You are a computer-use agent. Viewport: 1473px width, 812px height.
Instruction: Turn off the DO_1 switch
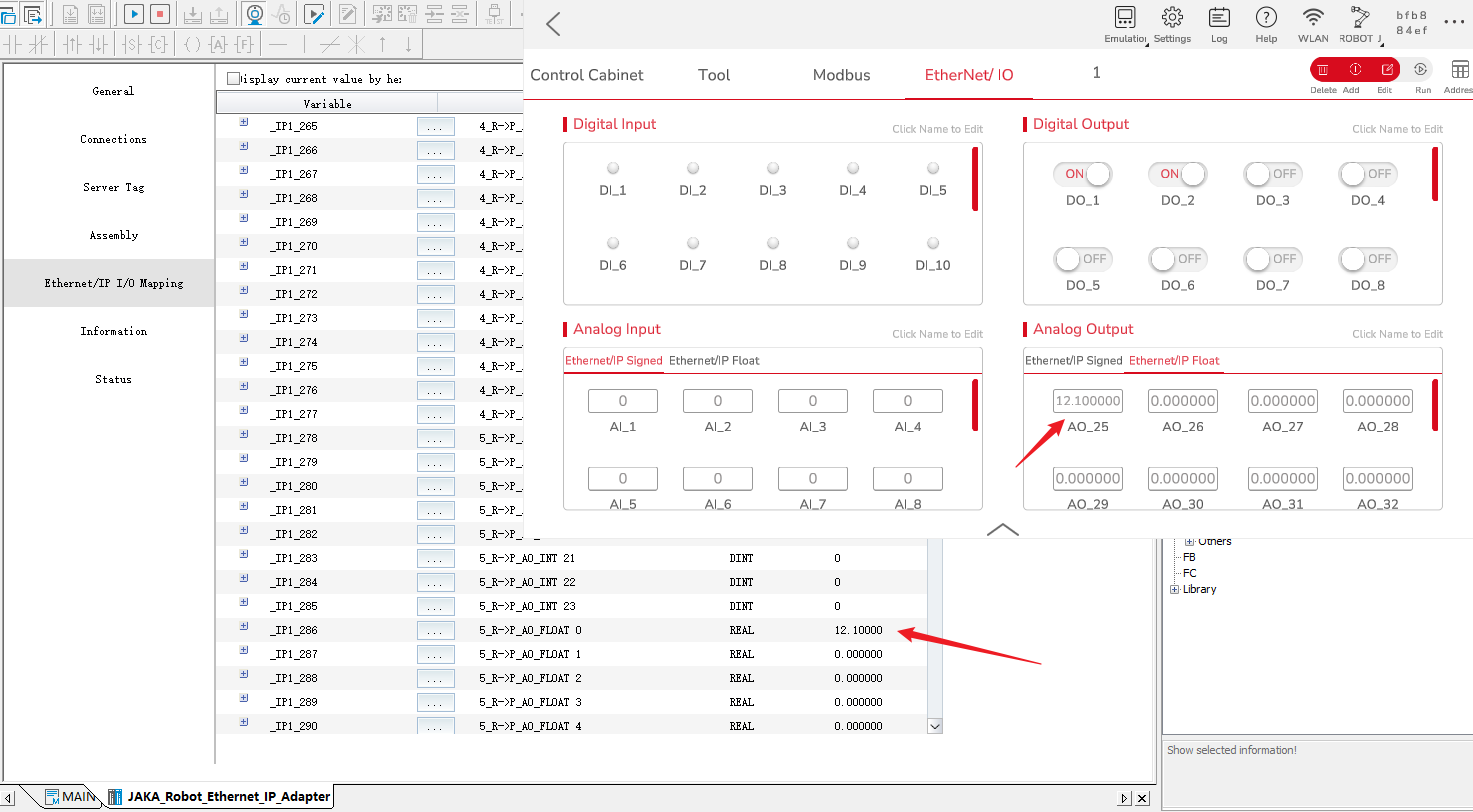click(1082, 174)
